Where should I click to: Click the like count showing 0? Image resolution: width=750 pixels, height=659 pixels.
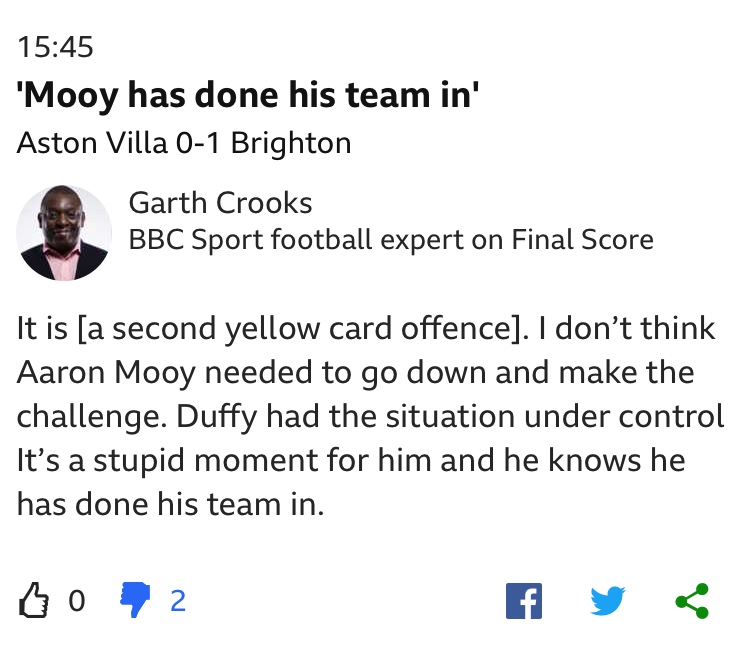(x=77, y=601)
